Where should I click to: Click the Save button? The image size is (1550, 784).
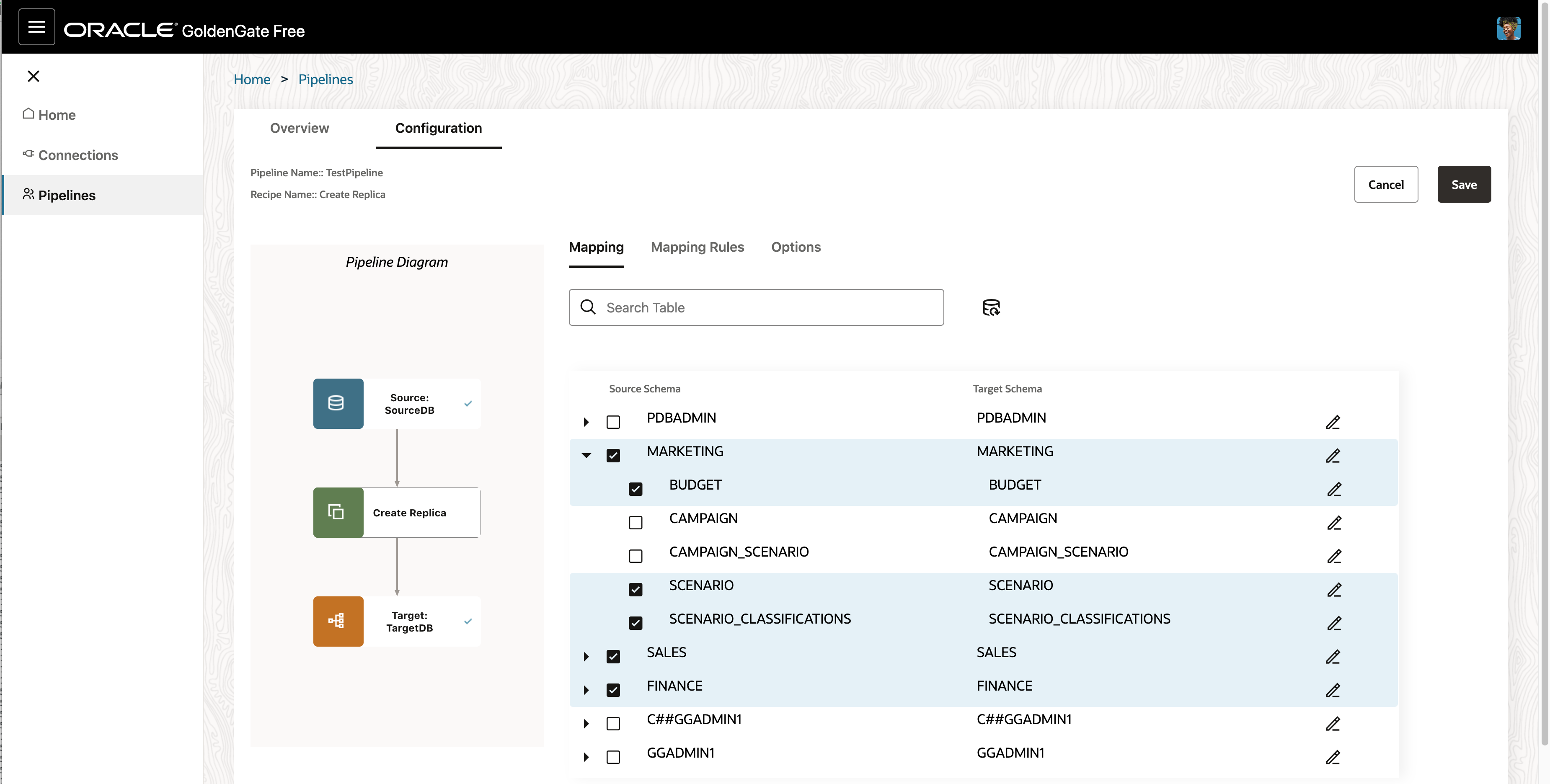click(1464, 184)
